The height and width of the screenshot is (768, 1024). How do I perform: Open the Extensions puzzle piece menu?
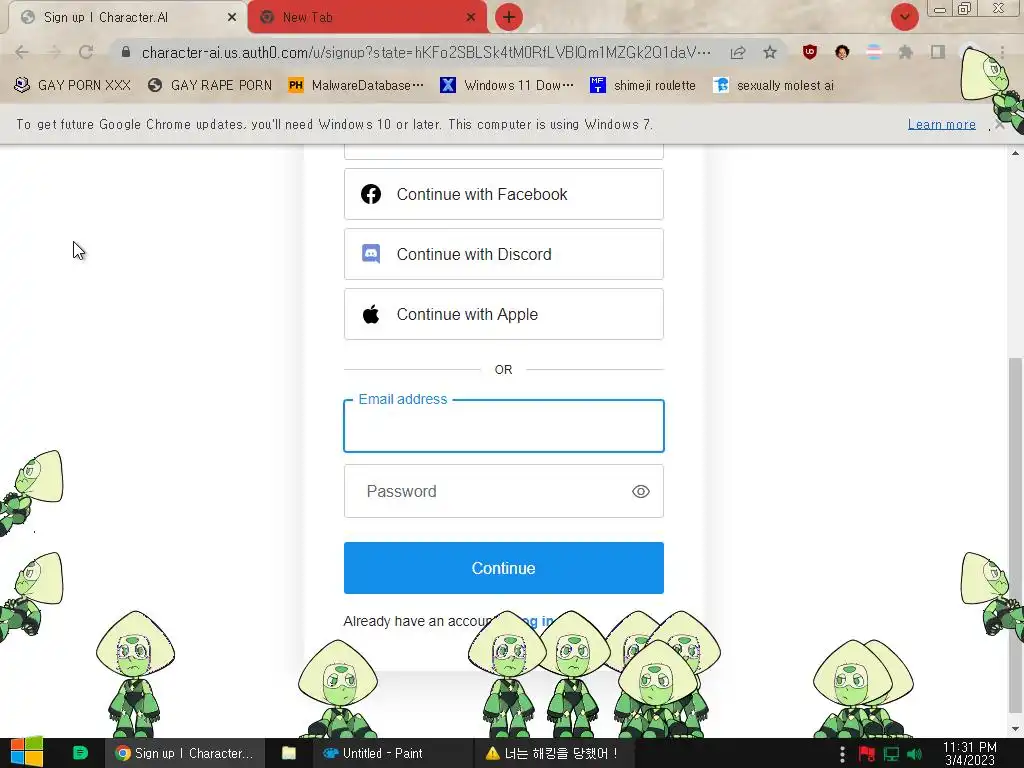905,52
